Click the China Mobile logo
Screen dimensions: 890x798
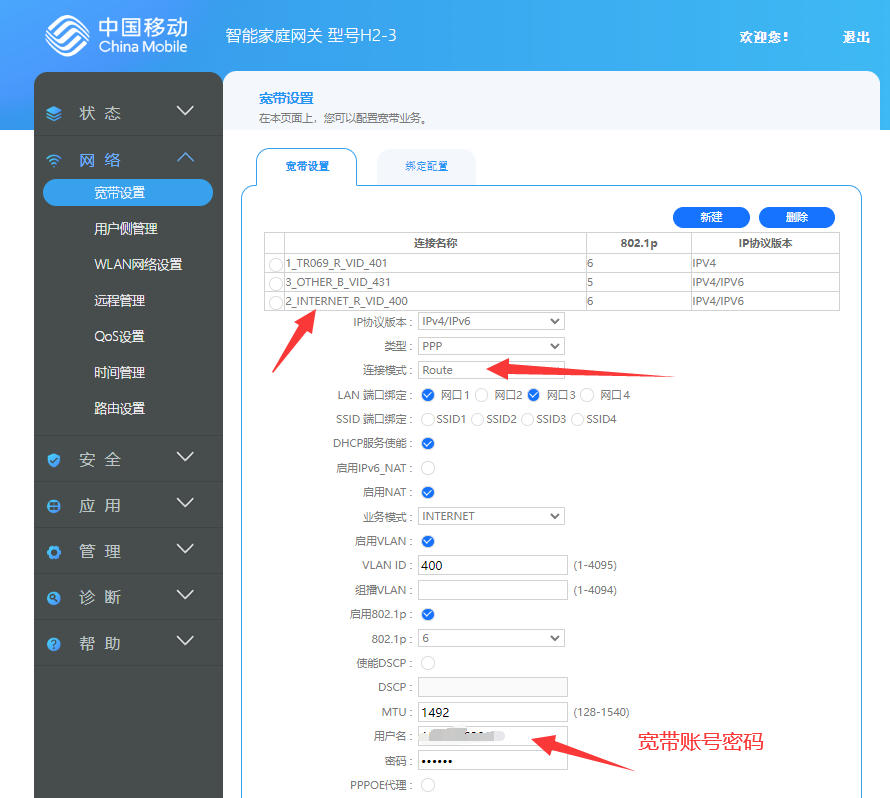click(x=116, y=35)
